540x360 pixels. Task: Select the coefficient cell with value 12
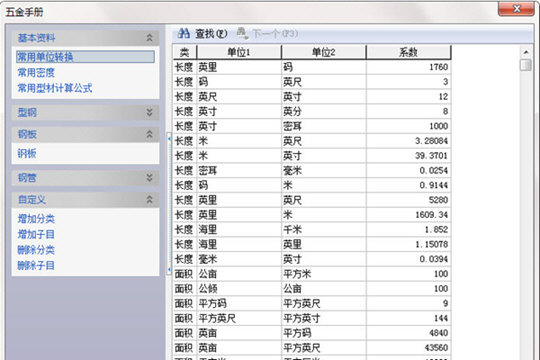click(x=409, y=96)
